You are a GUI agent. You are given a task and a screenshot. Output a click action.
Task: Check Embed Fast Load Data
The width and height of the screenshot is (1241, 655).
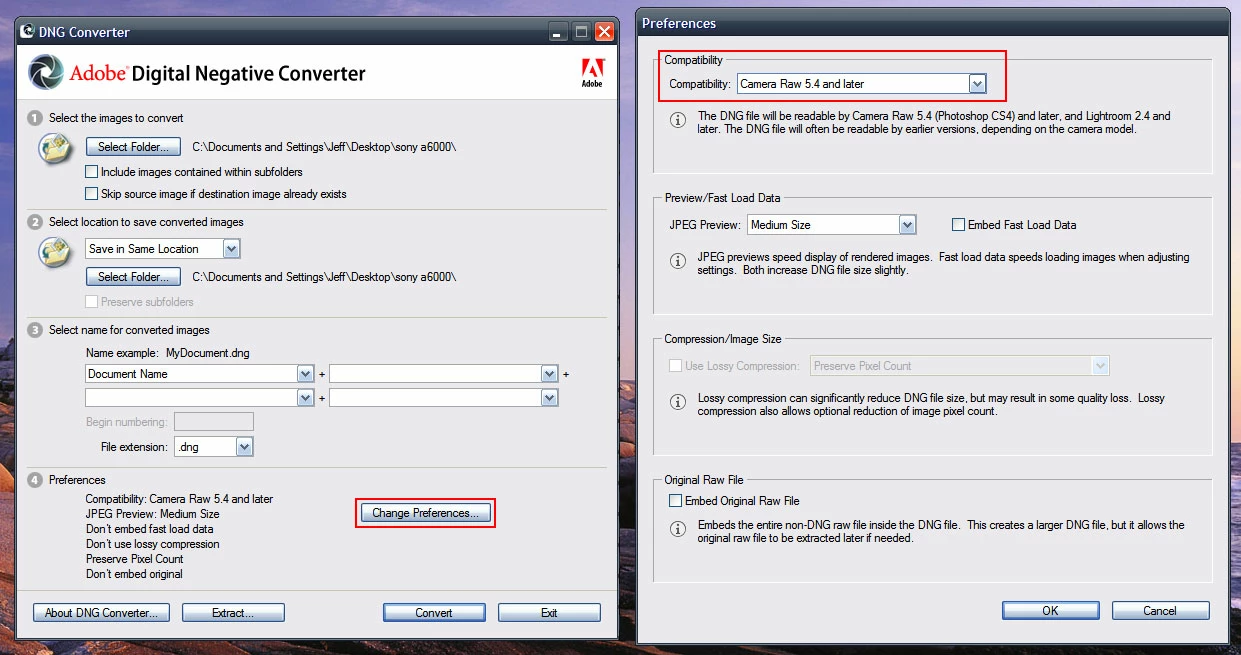coord(959,225)
